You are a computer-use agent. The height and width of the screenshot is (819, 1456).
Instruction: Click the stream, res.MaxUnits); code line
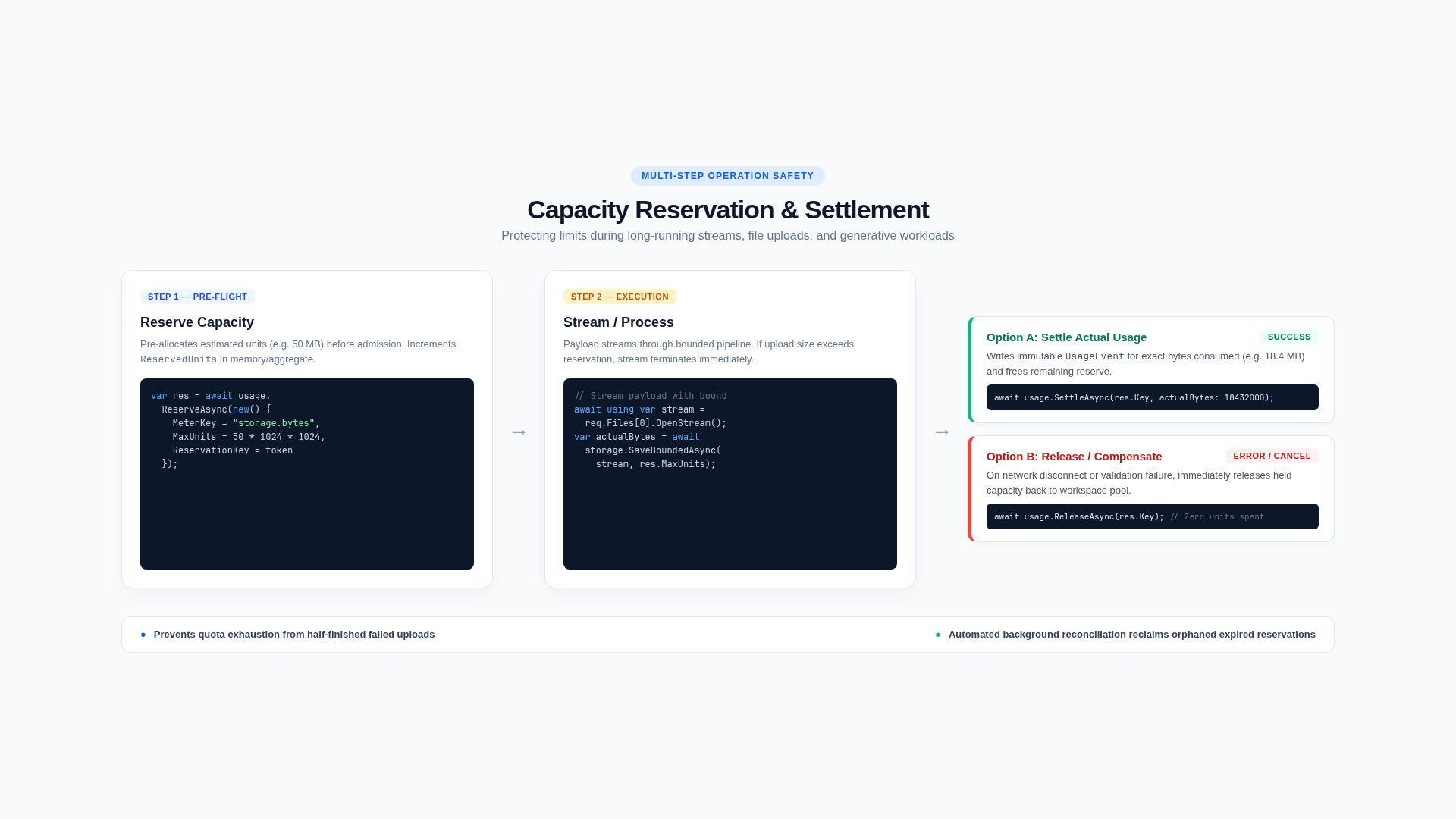pos(656,464)
